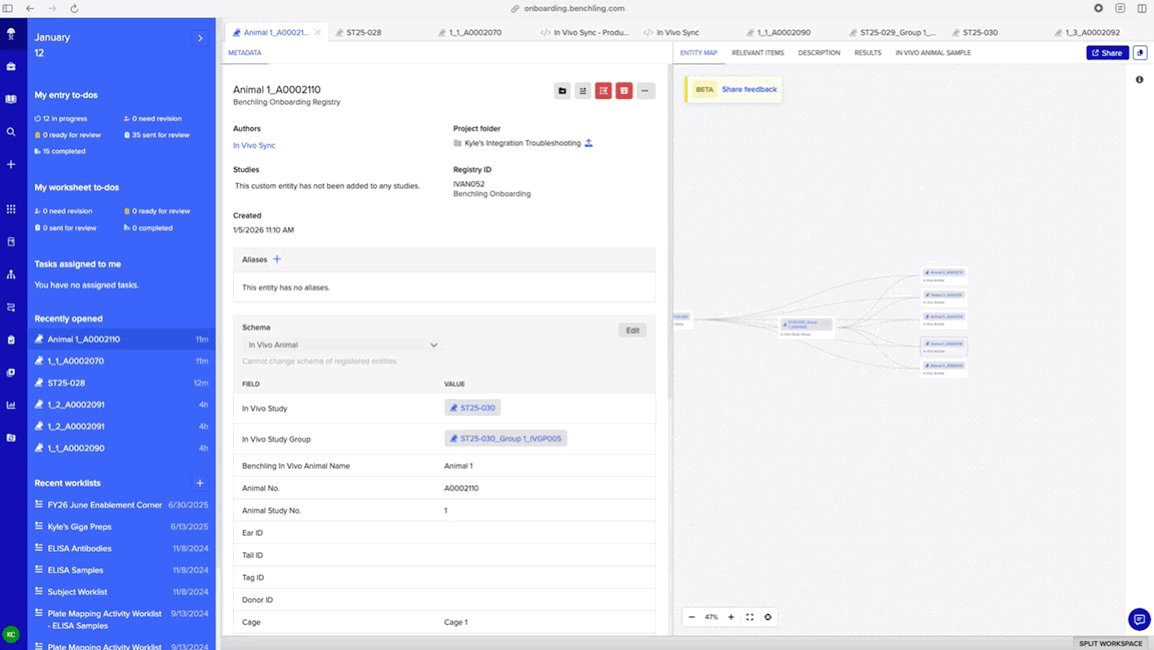Click the Share button
This screenshot has height=650, width=1154.
[x=1107, y=53]
